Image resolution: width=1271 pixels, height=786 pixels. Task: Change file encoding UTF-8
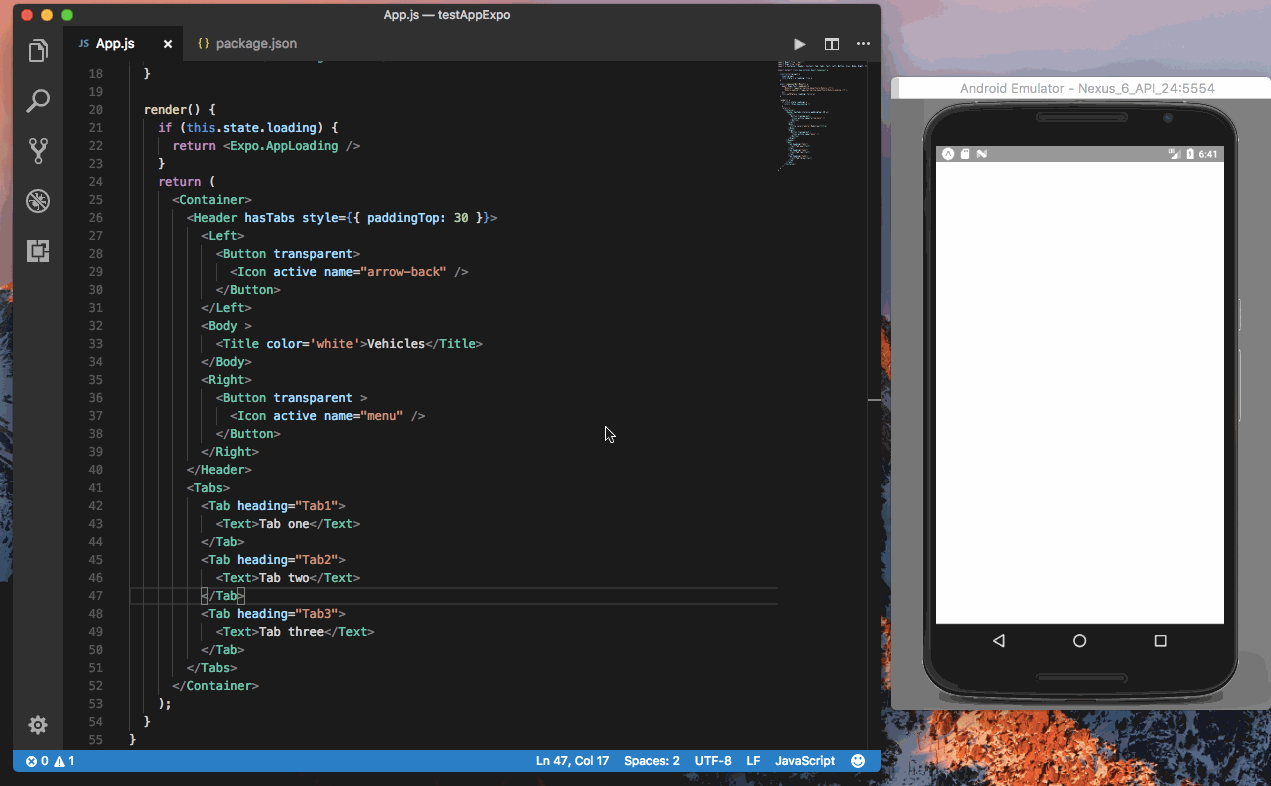click(713, 761)
